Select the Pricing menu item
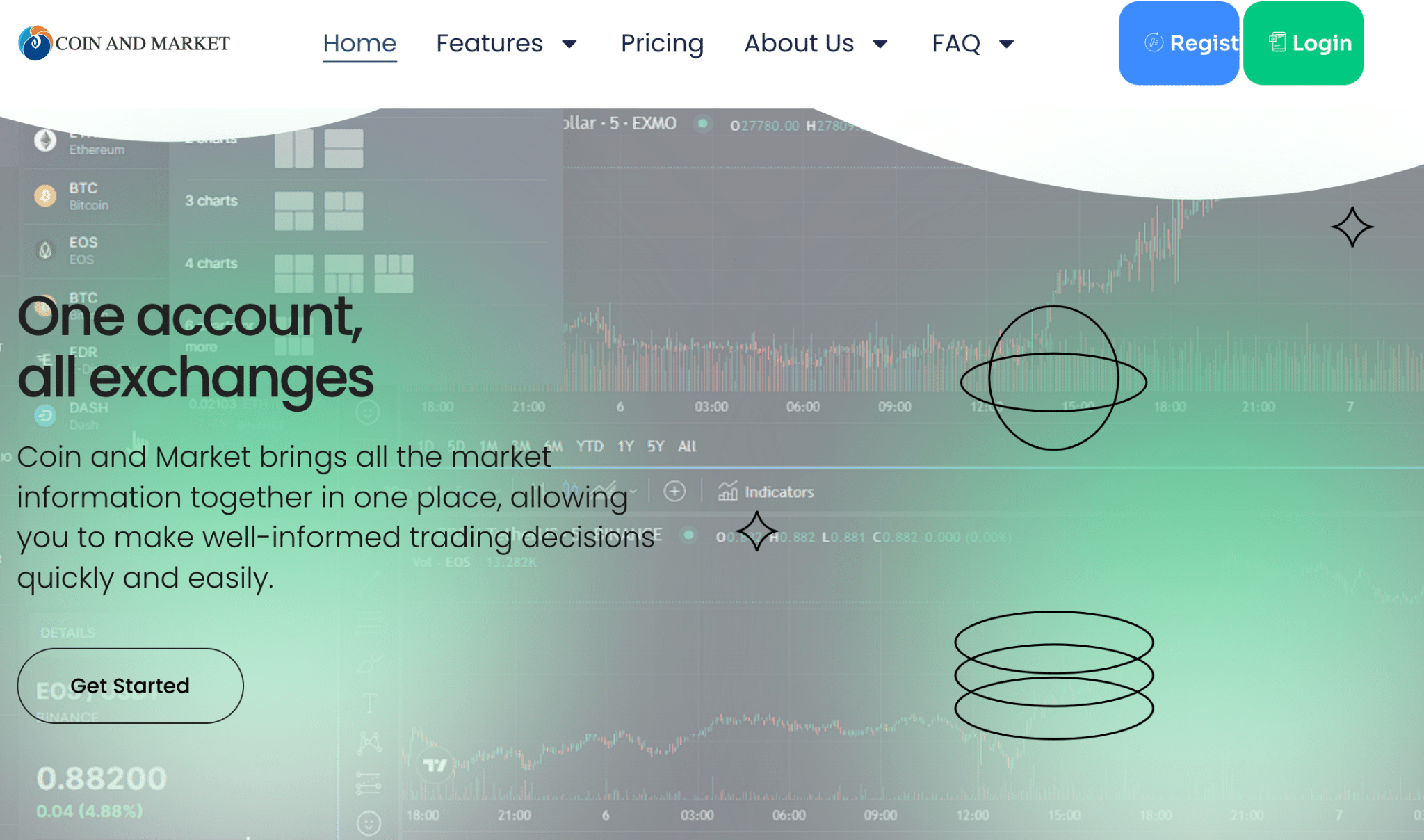This screenshot has height=840, width=1424. pos(662,42)
